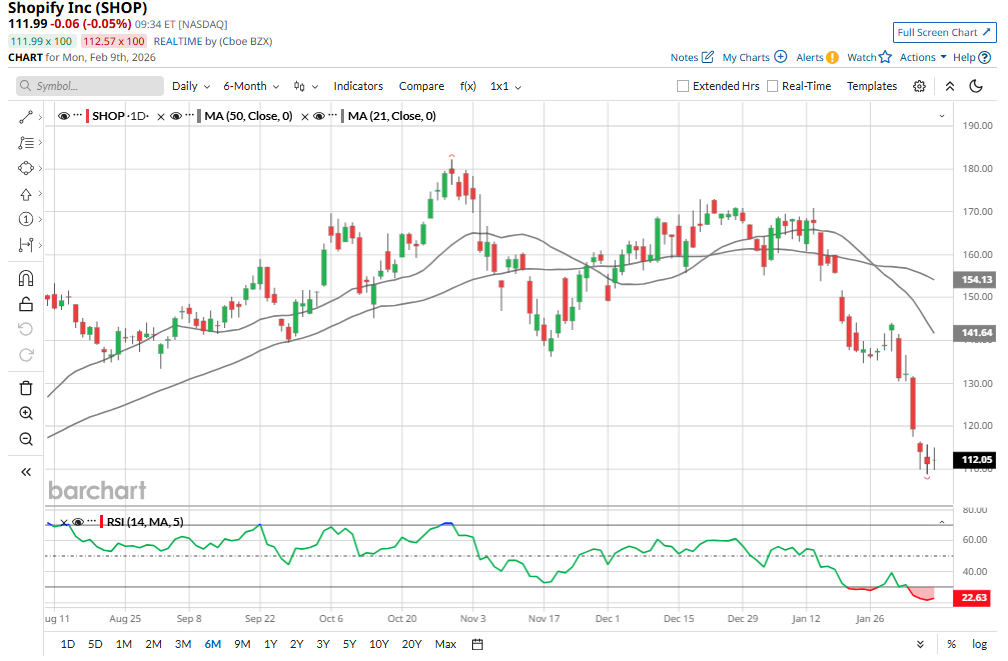Image resolution: width=1008 pixels, height=661 pixels.
Task: Open the calendar date range picker
Action: pos(477,644)
